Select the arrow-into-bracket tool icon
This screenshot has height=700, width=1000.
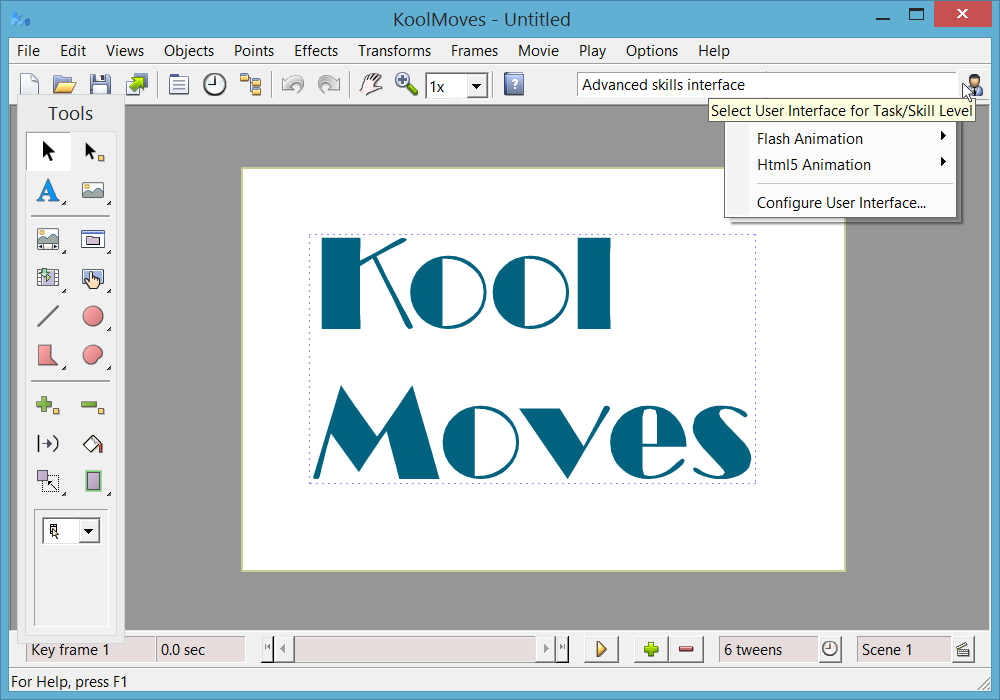pyautogui.click(x=48, y=443)
